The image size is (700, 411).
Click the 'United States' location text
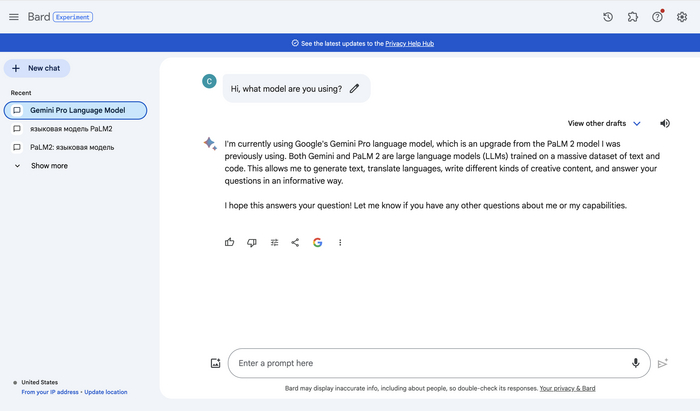[40, 382]
